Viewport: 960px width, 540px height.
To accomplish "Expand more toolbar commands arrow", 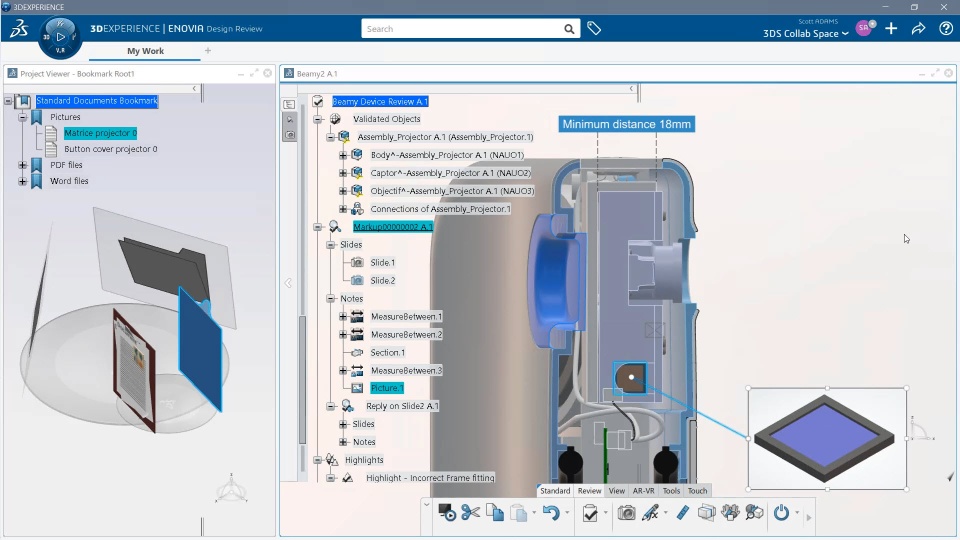I will pos(809,517).
